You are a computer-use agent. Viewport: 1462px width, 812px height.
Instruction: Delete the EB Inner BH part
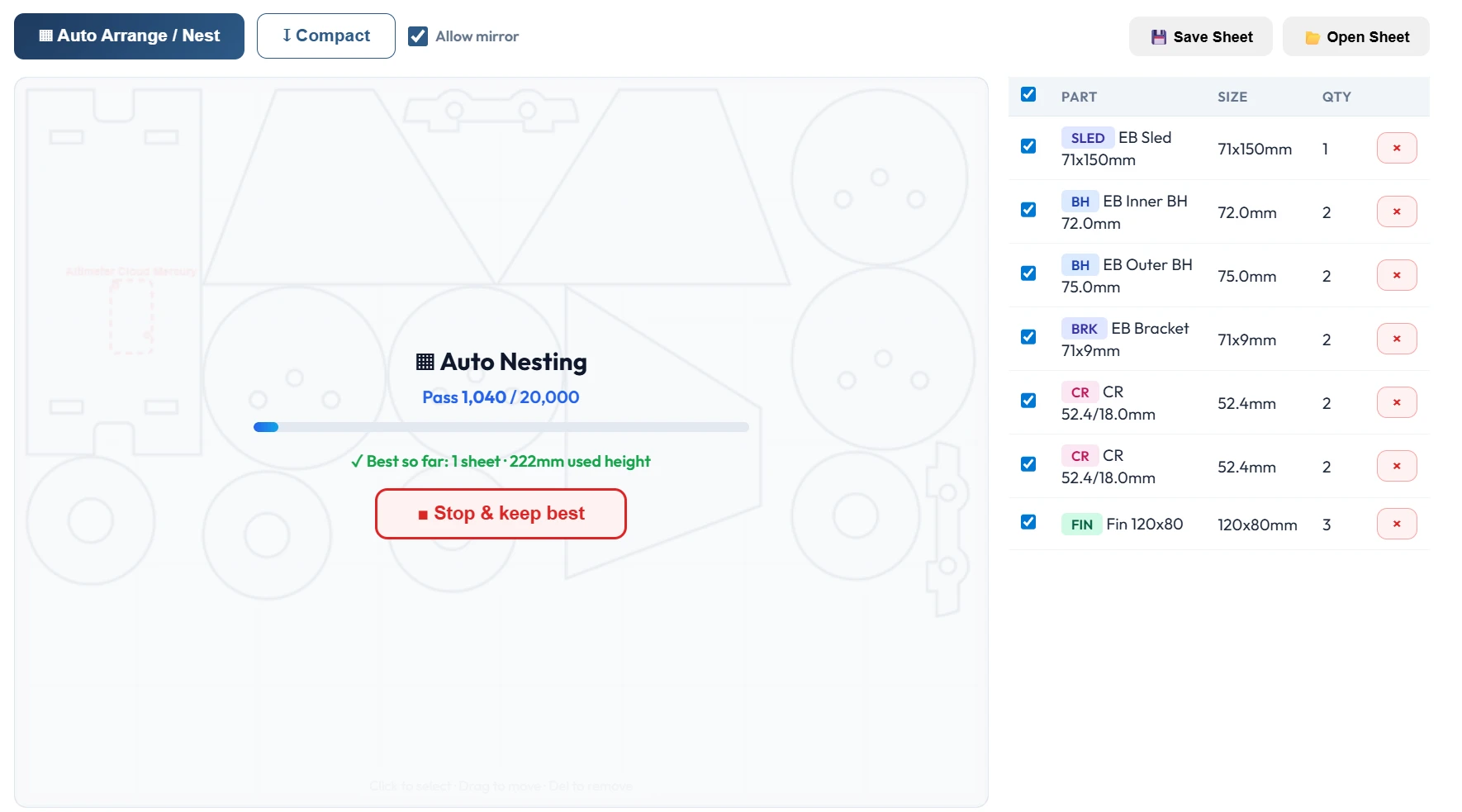tap(1396, 211)
